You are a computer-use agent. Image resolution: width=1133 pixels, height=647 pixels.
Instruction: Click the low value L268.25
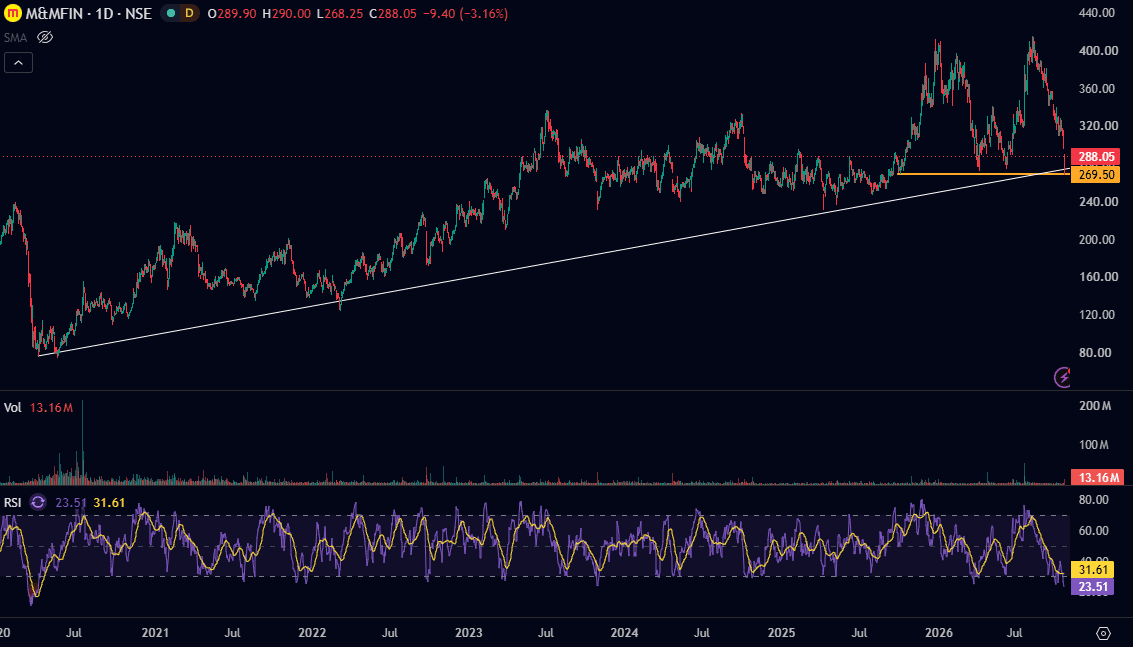pyautogui.click(x=340, y=14)
